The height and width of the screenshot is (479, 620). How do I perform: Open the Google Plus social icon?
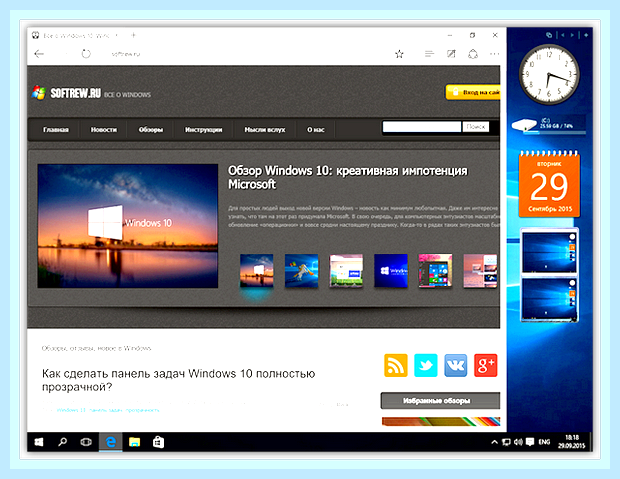tap(486, 365)
